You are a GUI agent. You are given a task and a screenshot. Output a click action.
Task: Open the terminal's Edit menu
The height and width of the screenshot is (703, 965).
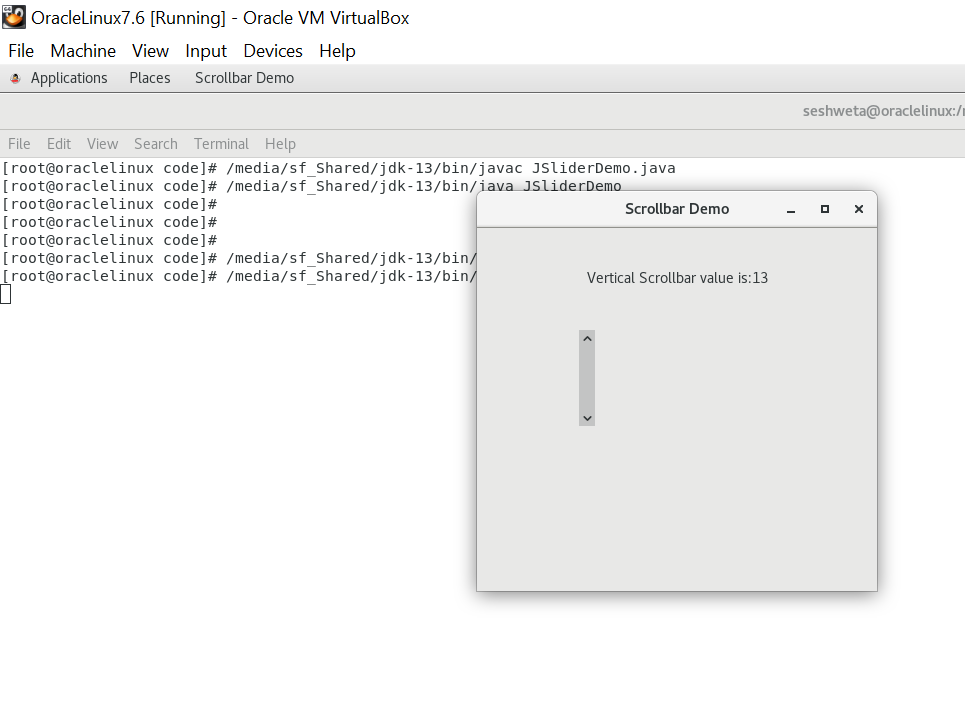click(59, 144)
